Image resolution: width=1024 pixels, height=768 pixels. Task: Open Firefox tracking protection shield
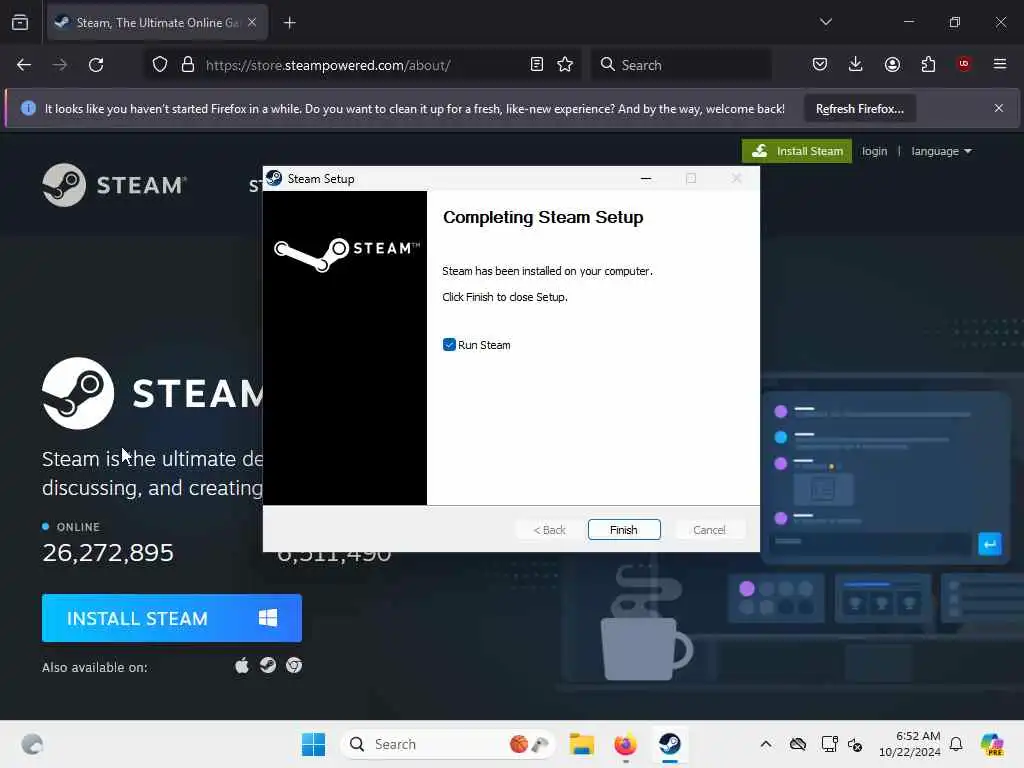[x=160, y=65]
